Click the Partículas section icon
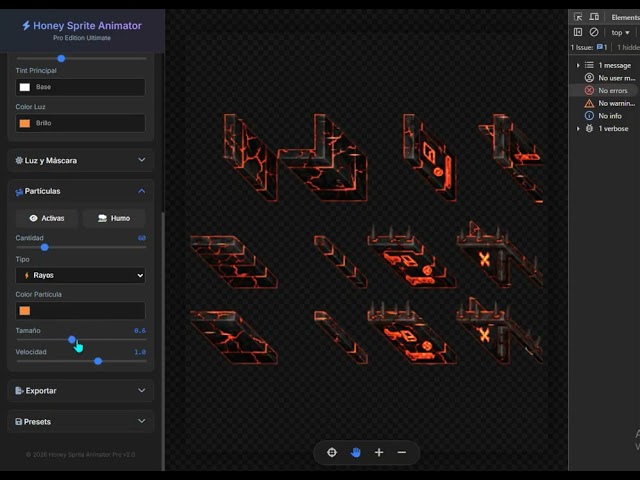Screen dimensions: 640x480 click(19, 191)
